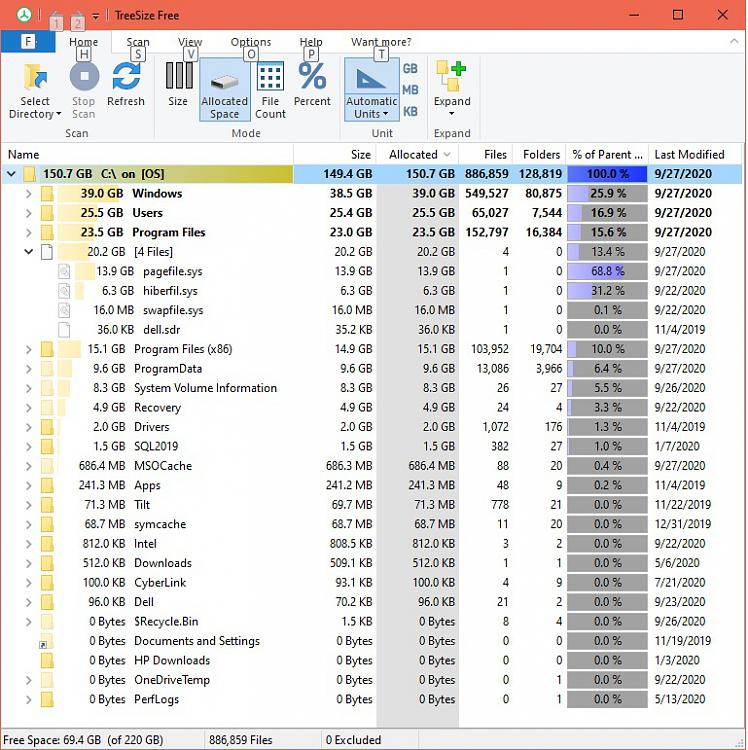This screenshot has width=748, height=750.
Task: Collapse the C:\ root drive node
Action: (x=11, y=174)
